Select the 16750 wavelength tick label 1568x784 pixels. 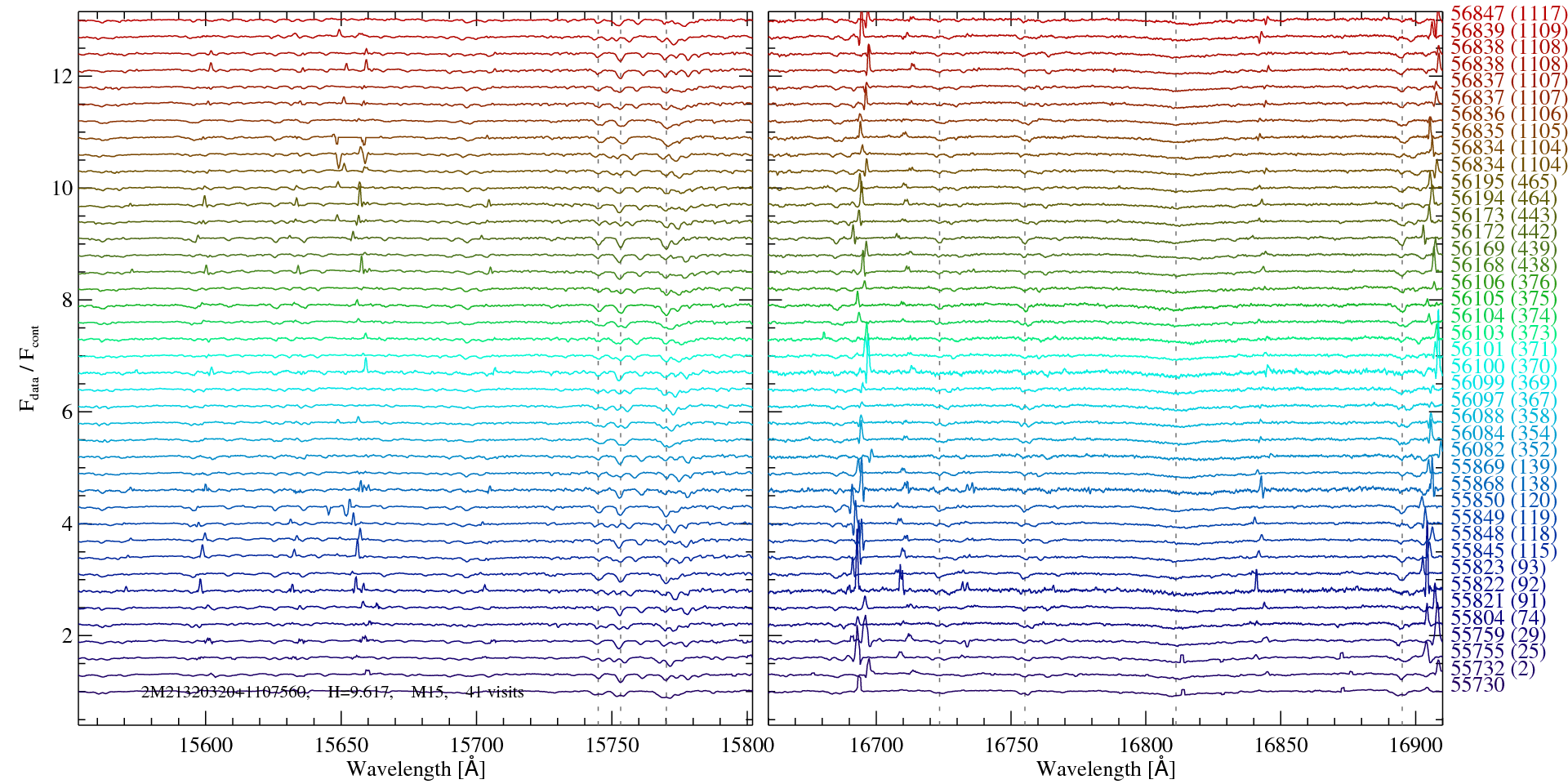point(1011,745)
